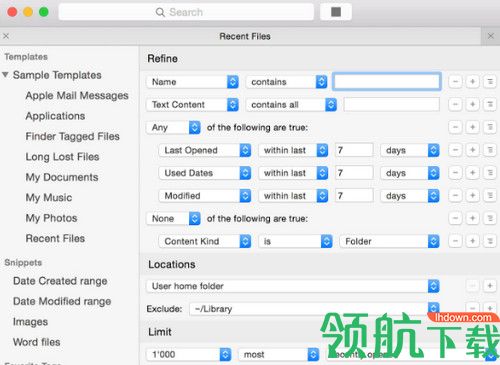Remove the Used Dates criterion

pyautogui.click(x=455, y=173)
